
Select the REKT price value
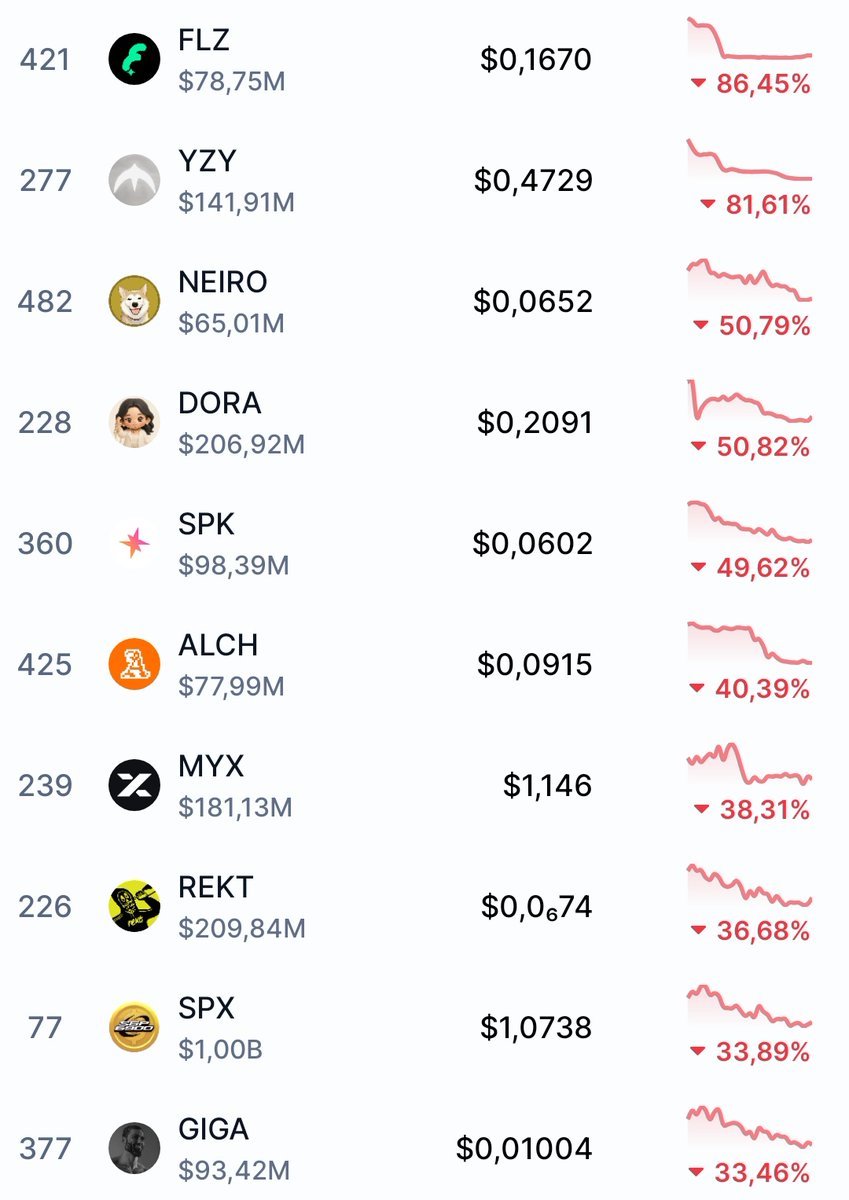(537, 907)
